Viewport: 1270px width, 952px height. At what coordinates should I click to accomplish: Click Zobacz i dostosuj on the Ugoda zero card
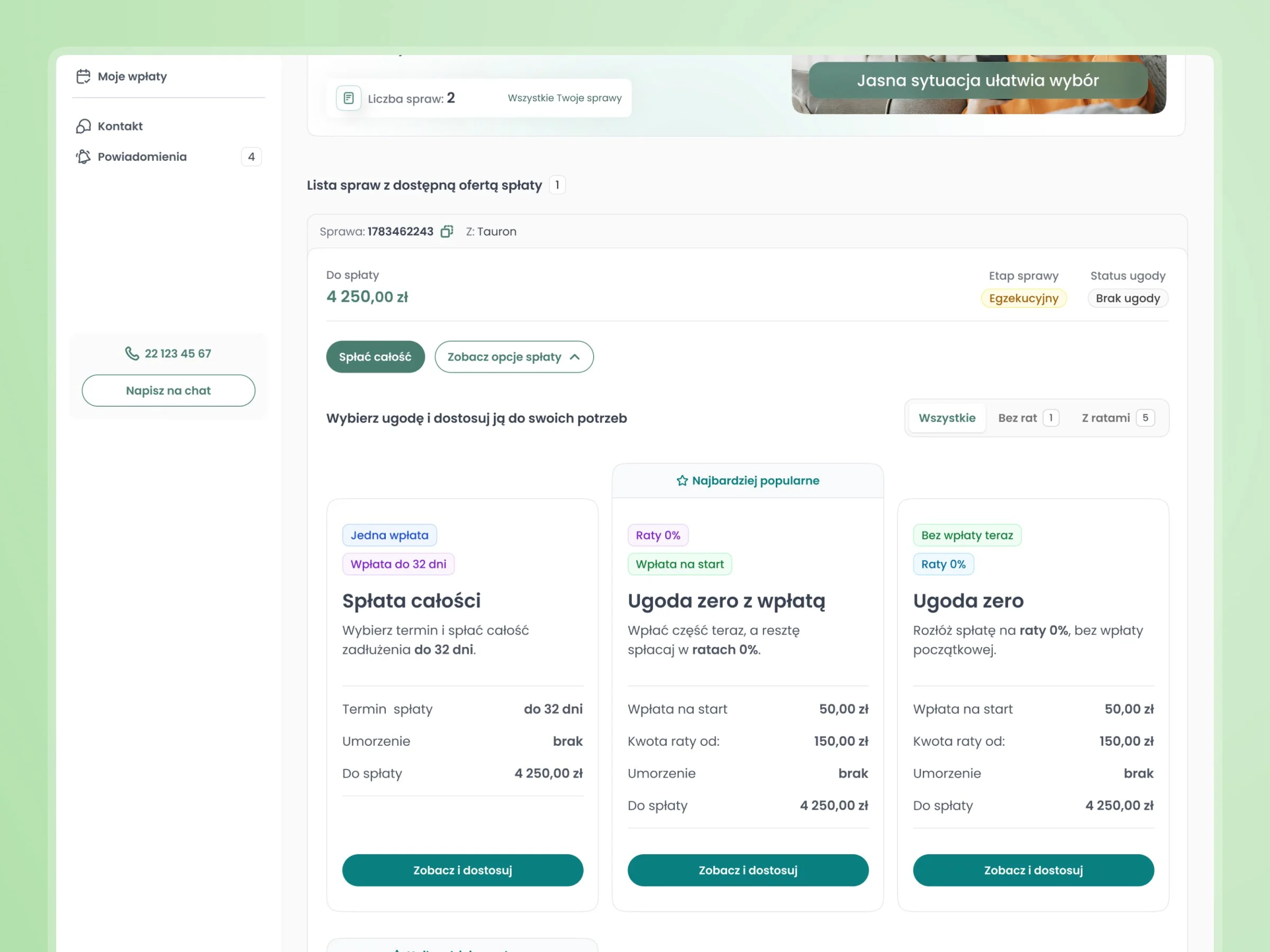point(1033,870)
